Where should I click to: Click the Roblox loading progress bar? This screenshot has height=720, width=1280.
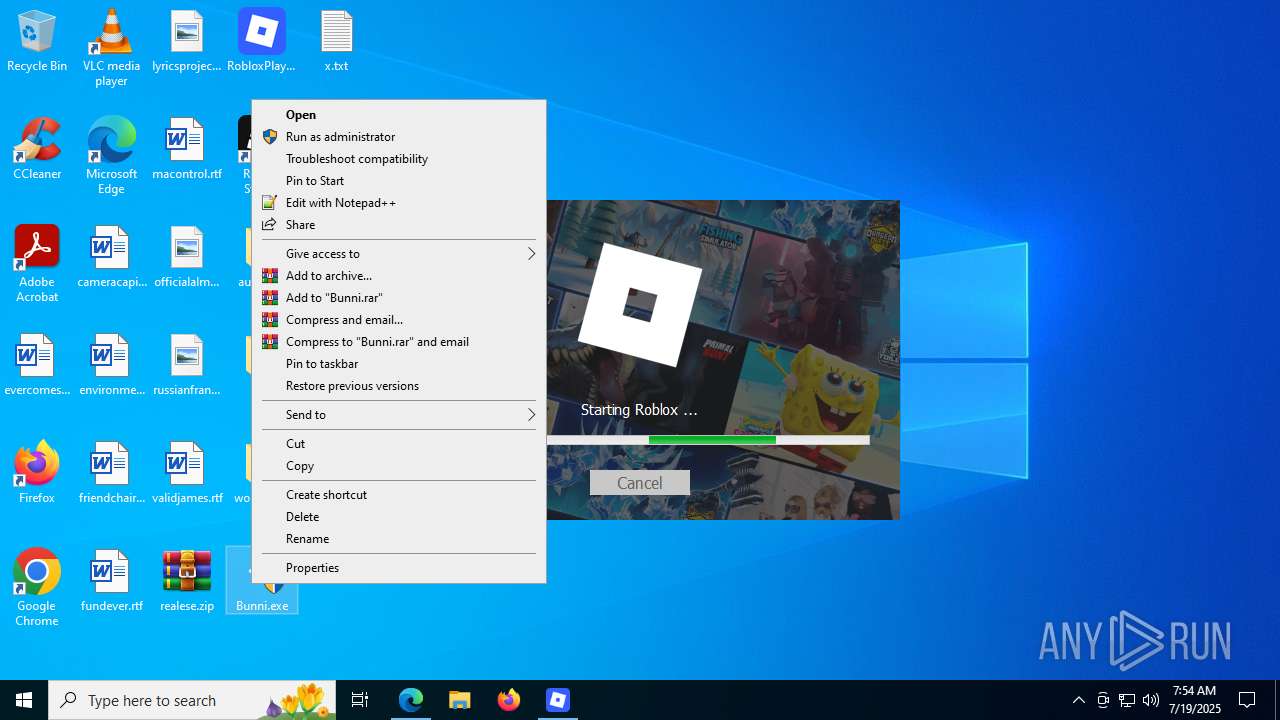pyautogui.click(x=708, y=440)
